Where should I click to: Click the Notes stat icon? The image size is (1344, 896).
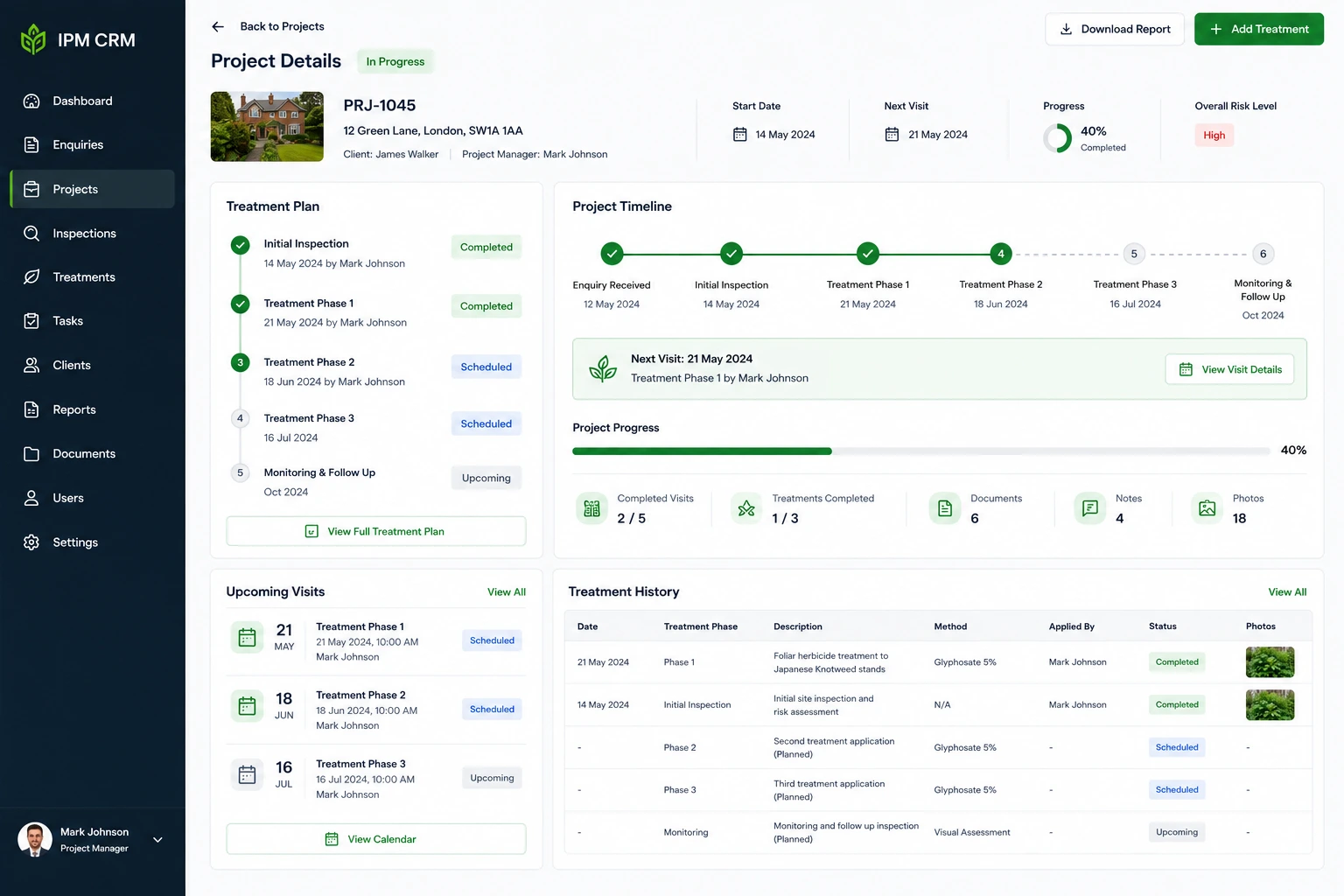point(1090,508)
